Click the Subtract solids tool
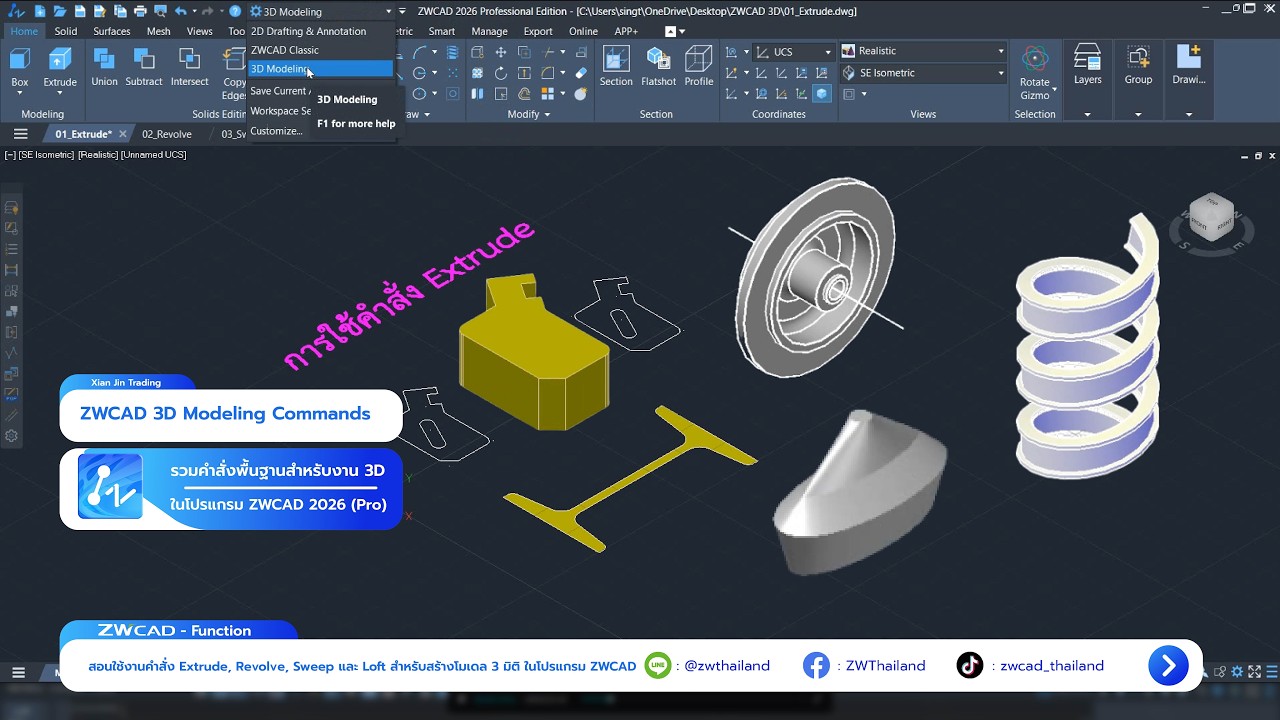1280x720 pixels. [x=144, y=66]
